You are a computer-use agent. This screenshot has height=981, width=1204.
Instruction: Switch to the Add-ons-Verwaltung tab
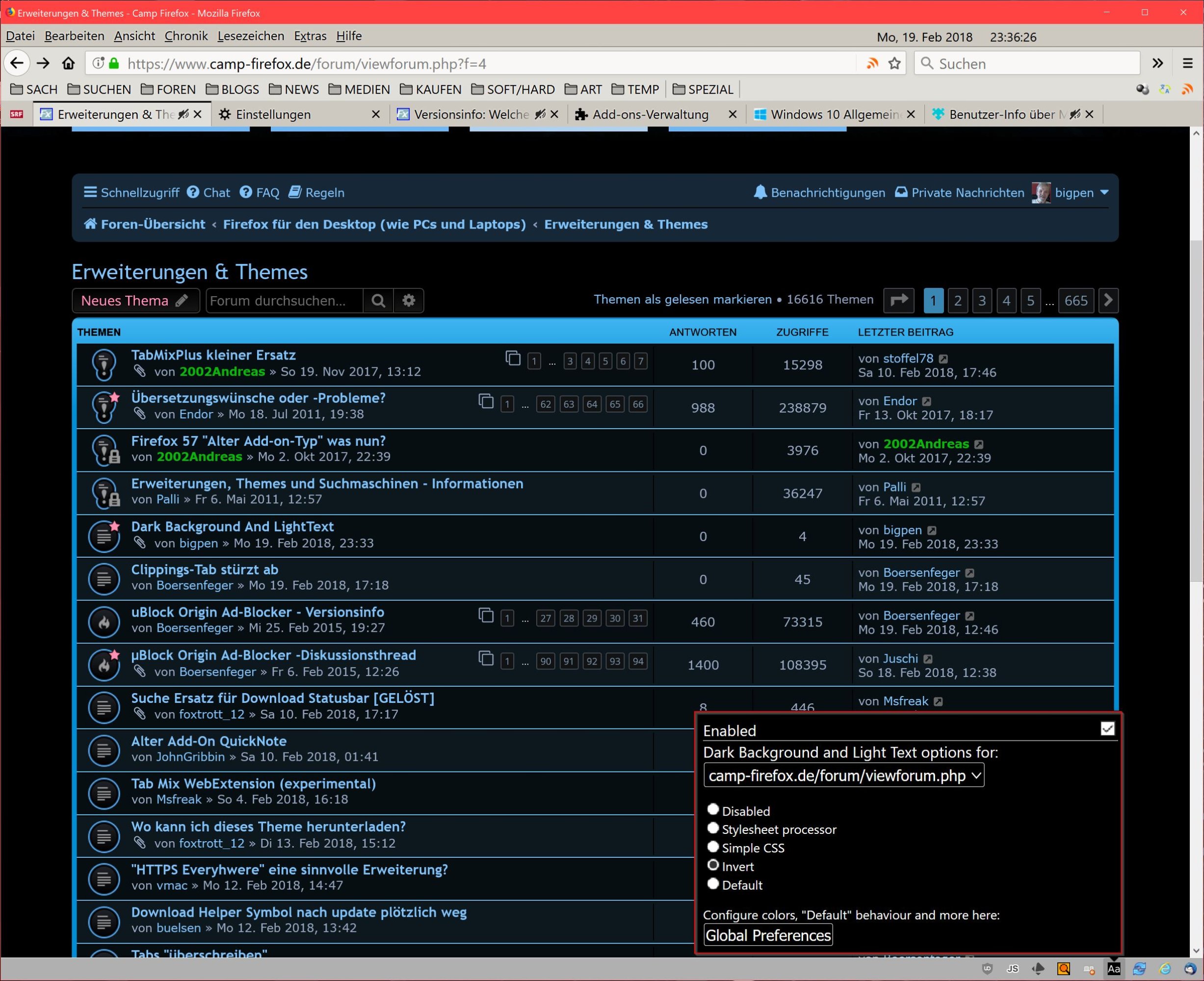pyautogui.click(x=650, y=115)
